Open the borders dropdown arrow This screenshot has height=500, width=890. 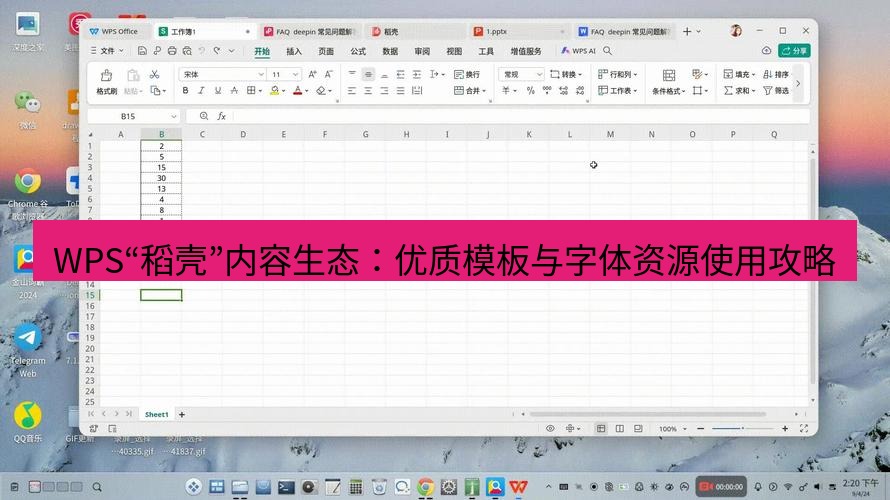coord(260,91)
